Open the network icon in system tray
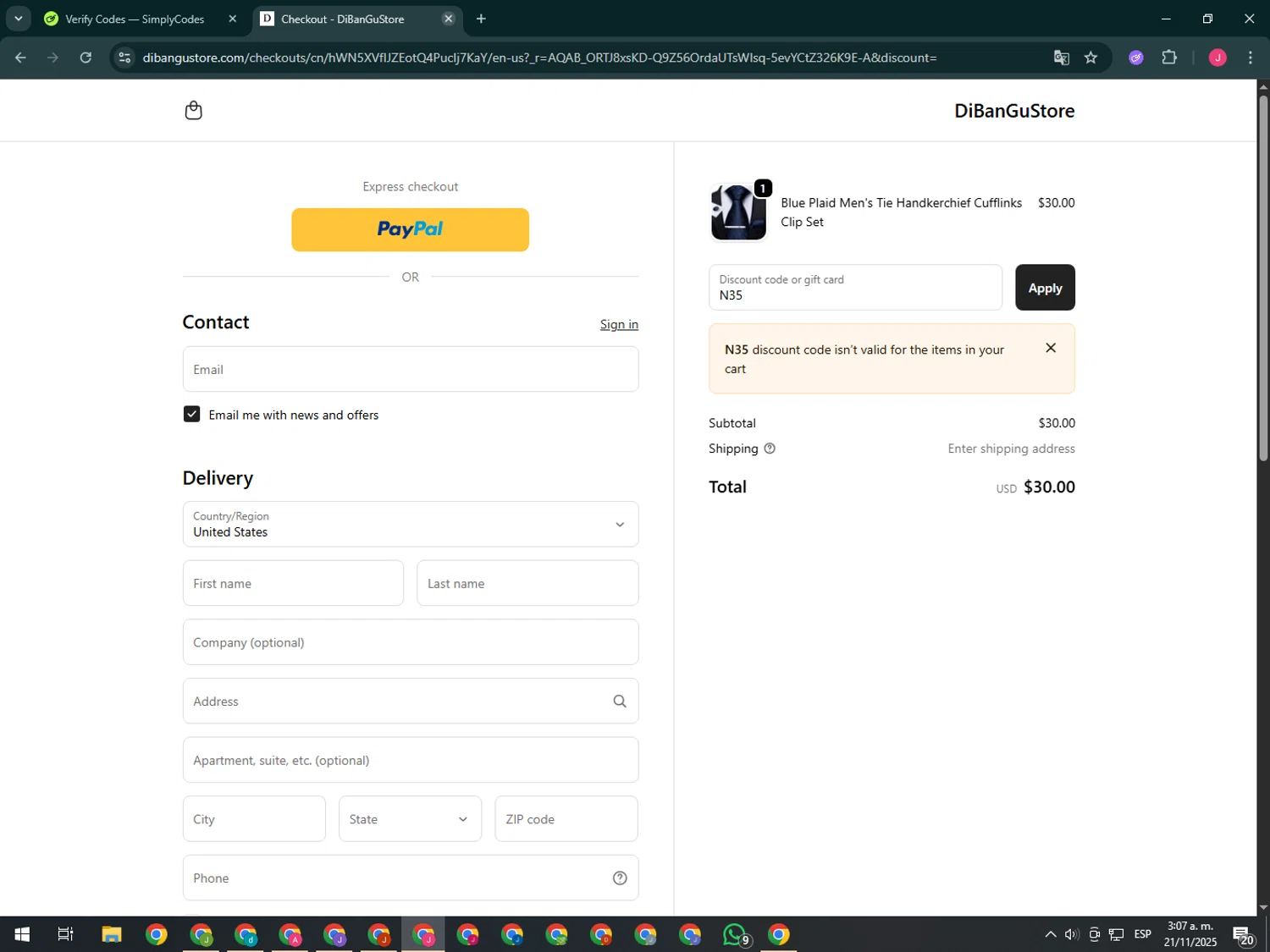 pos(1117,934)
